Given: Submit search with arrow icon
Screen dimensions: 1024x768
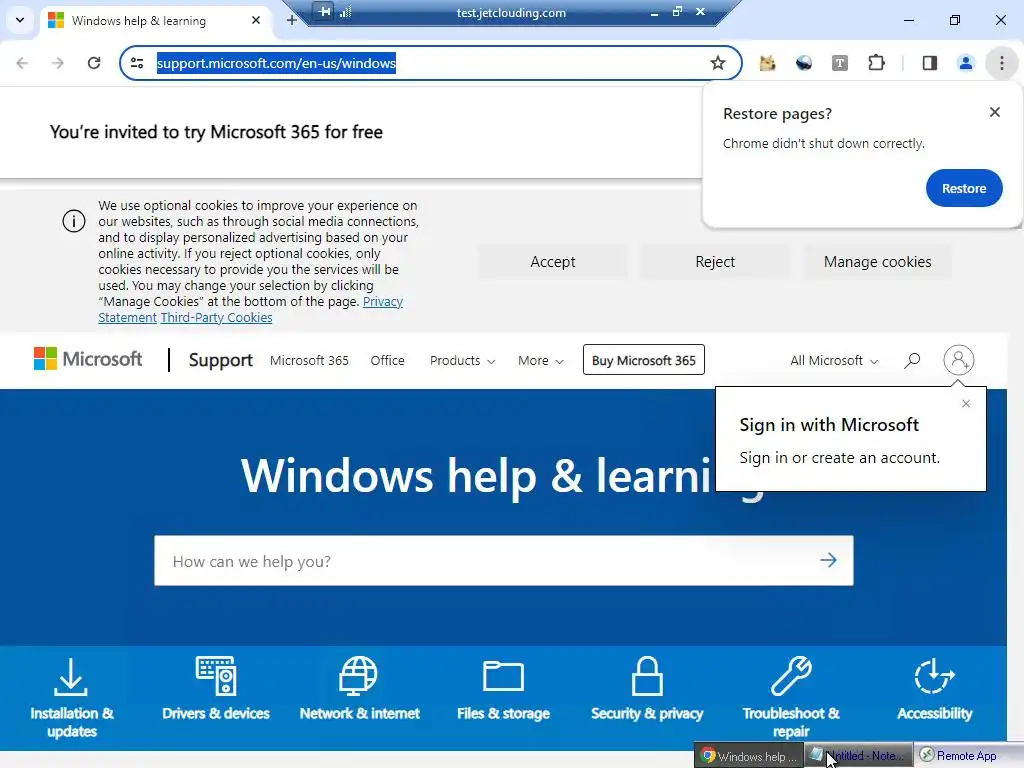Looking at the screenshot, I should coord(829,560).
